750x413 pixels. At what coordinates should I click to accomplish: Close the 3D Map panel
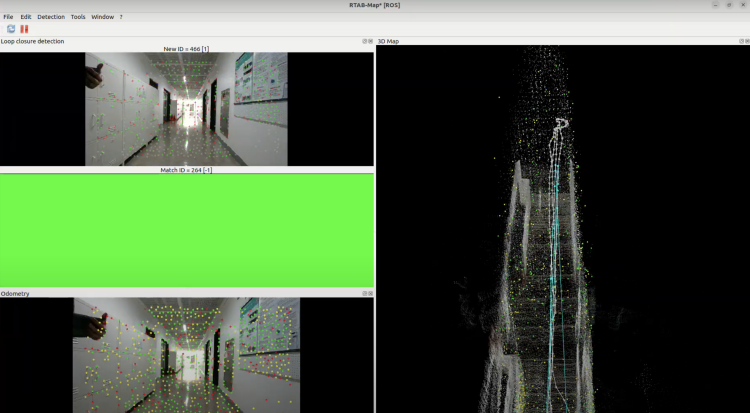(745, 41)
